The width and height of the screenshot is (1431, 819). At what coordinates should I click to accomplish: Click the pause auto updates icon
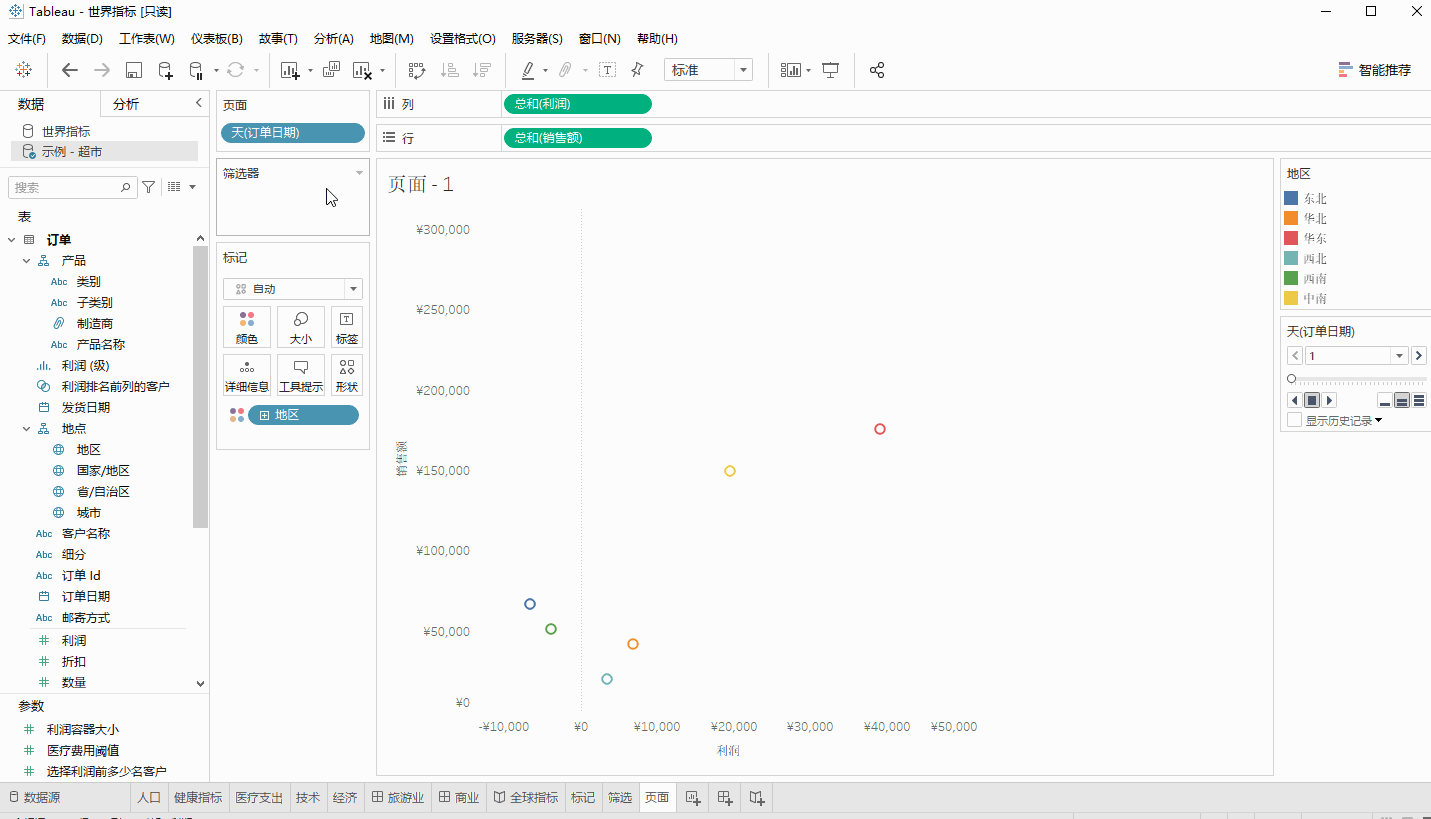point(196,70)
